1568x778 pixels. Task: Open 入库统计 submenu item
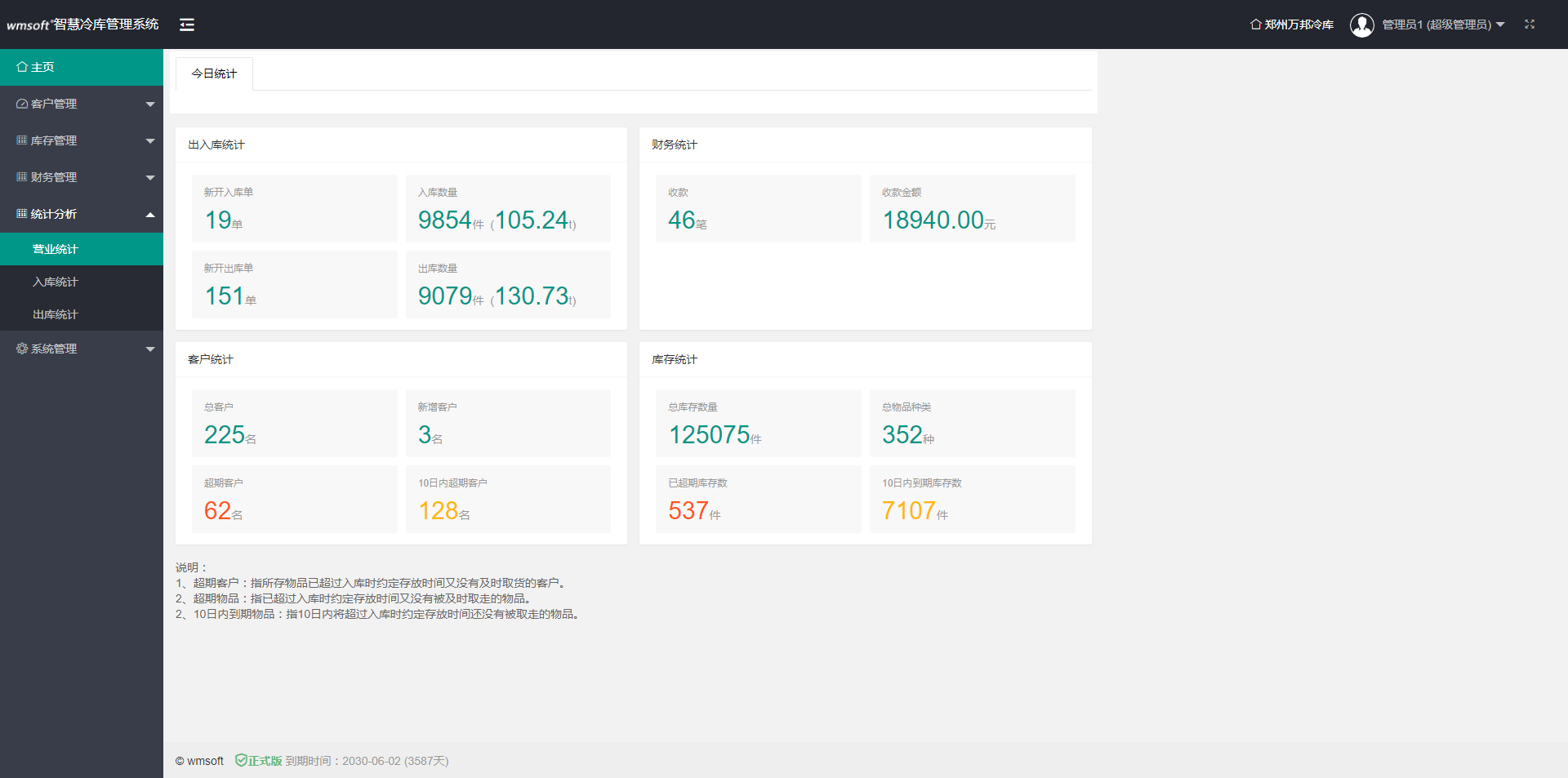[82, 282]
